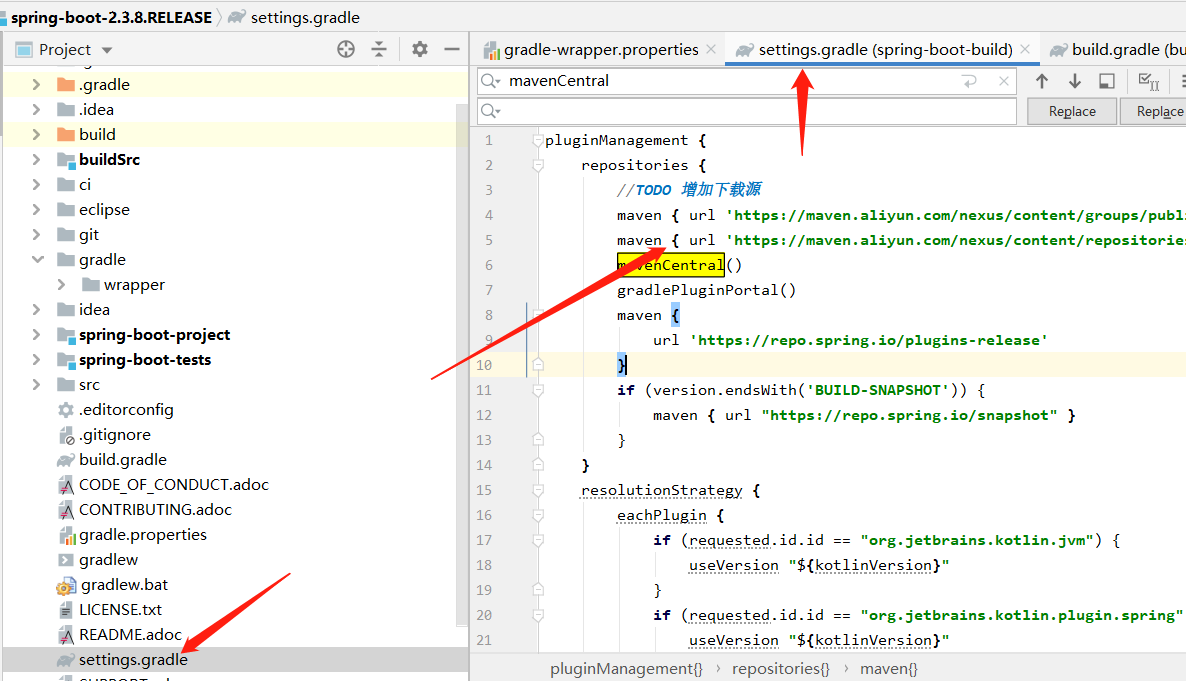Expand the src folder
This screenshot has width=1186, height=681.
pyautogui.click(x=36, y=384)
